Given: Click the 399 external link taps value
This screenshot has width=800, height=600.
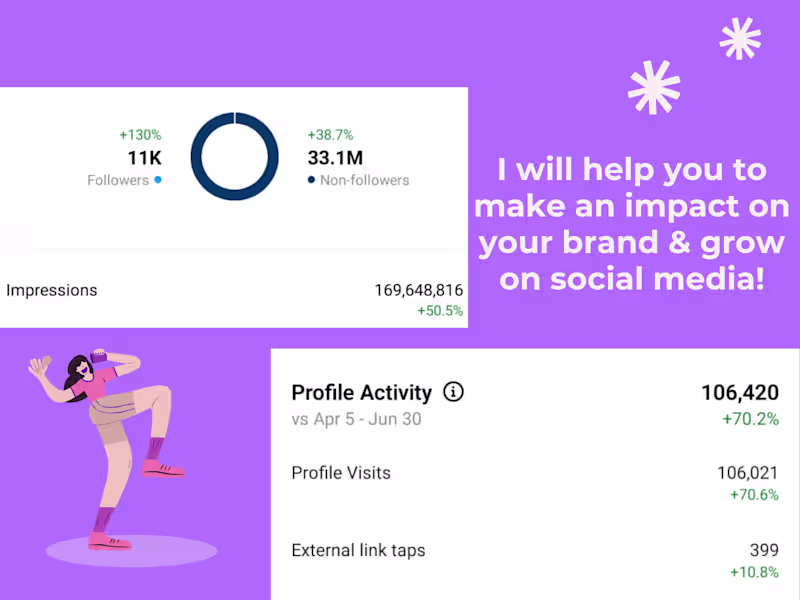Looking at the screenshot, I should [x=764, y=550].
